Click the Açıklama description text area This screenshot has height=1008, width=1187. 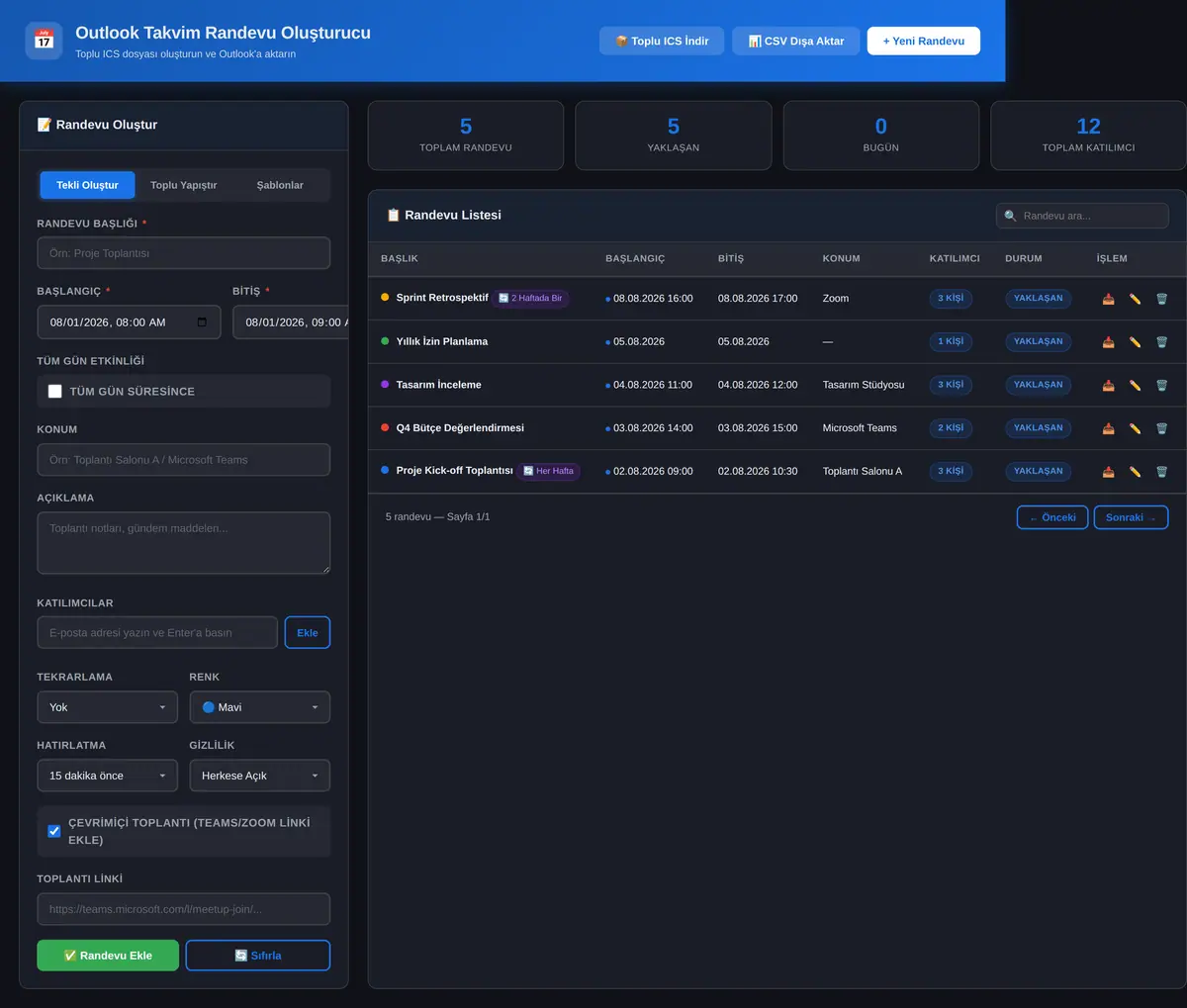coord(184,543)
